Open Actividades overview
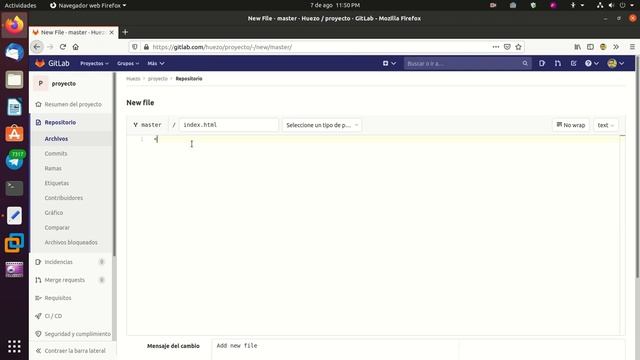The image size is (640, 360). tap(20, 5)
